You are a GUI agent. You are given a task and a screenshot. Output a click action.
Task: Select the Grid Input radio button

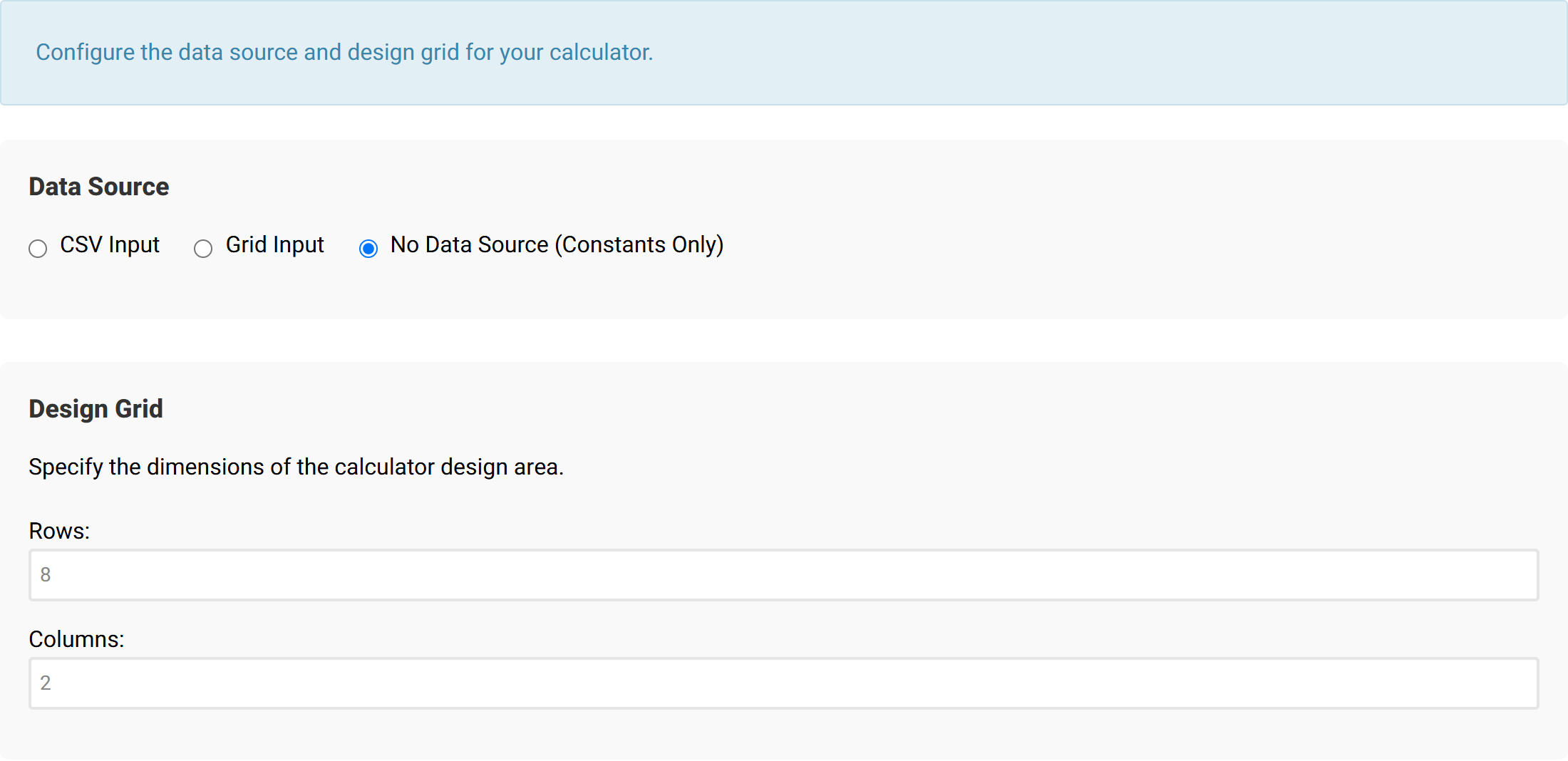203,248
